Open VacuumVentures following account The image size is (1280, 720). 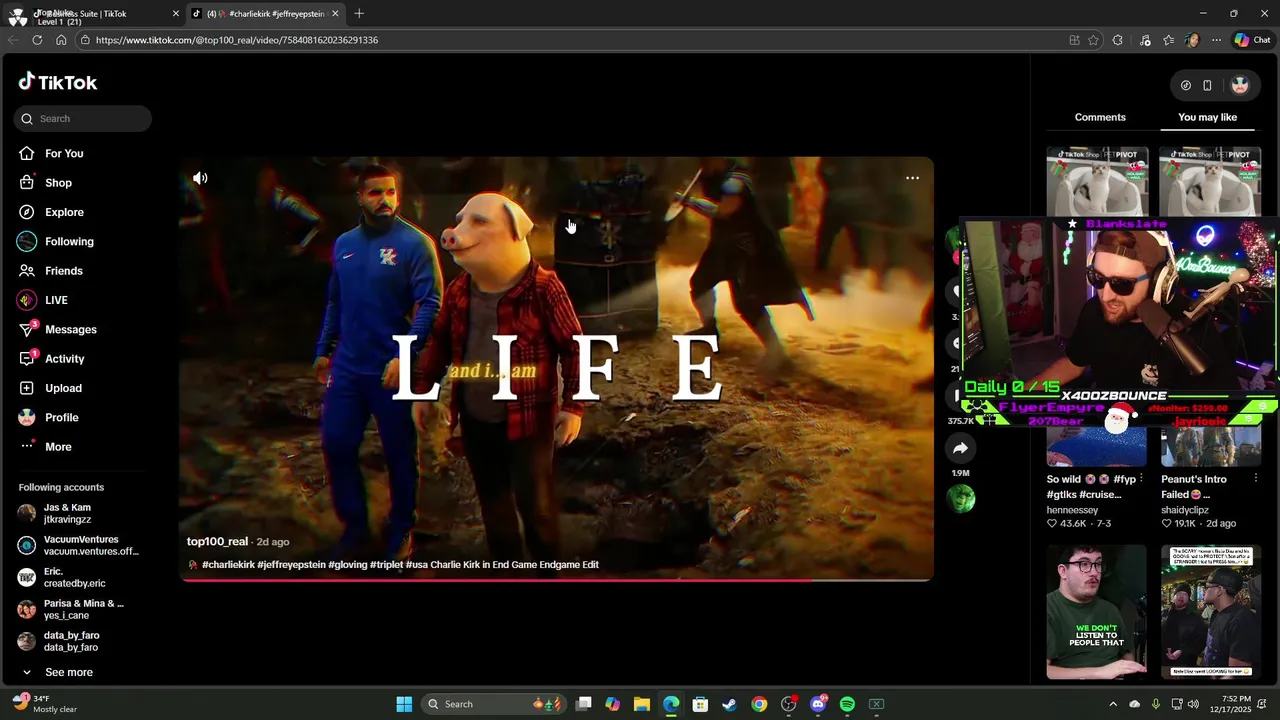(78, 546)
